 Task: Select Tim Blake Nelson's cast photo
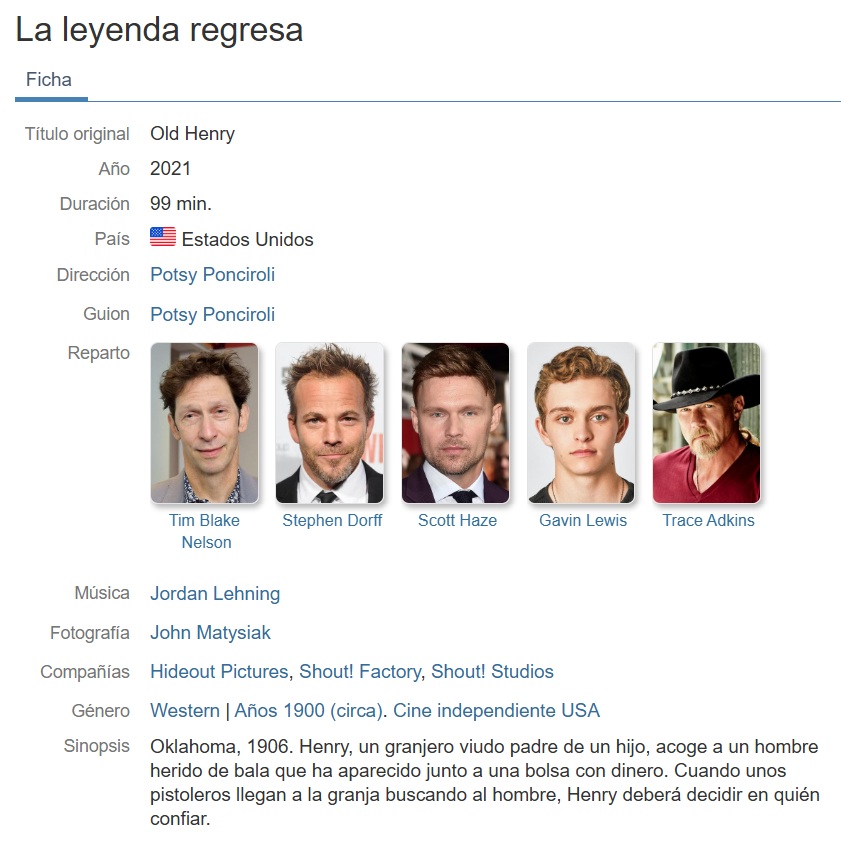[204, 423]
